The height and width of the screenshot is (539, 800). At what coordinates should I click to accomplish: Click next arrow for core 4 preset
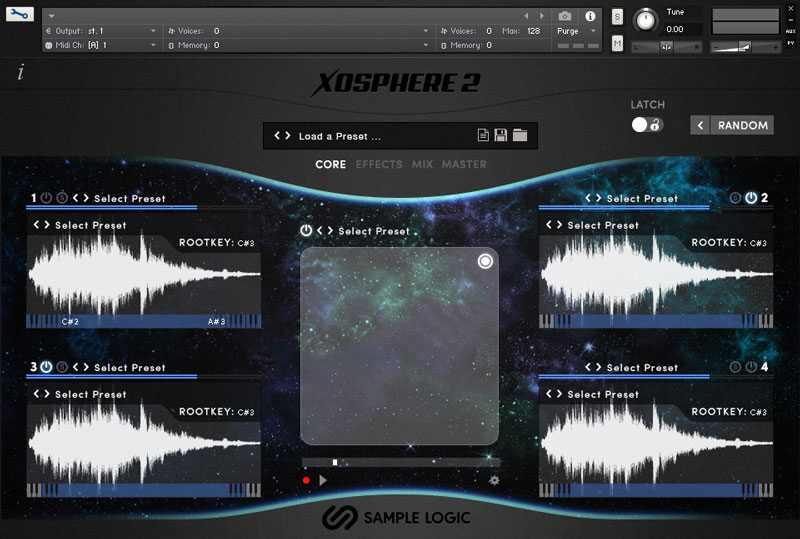[x=598, y=367]
